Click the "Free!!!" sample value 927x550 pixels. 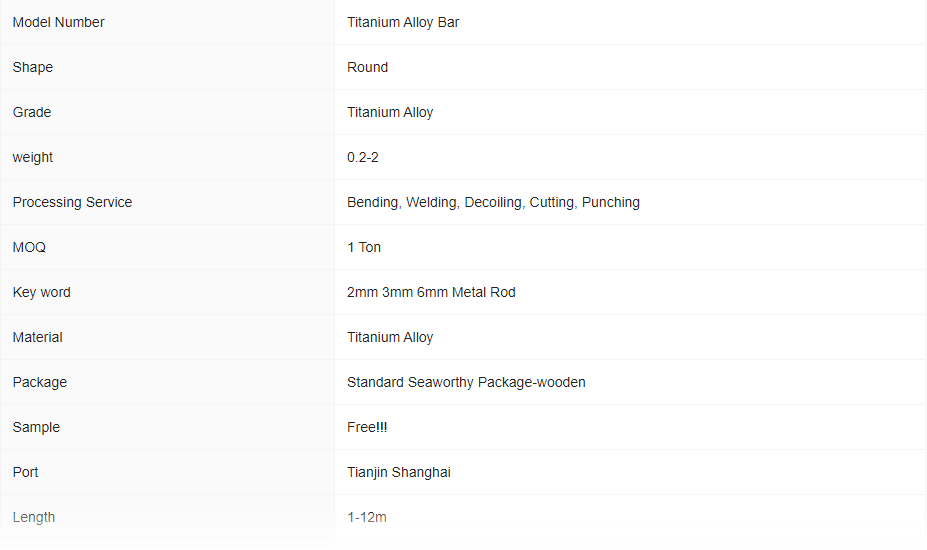(367, 427)
